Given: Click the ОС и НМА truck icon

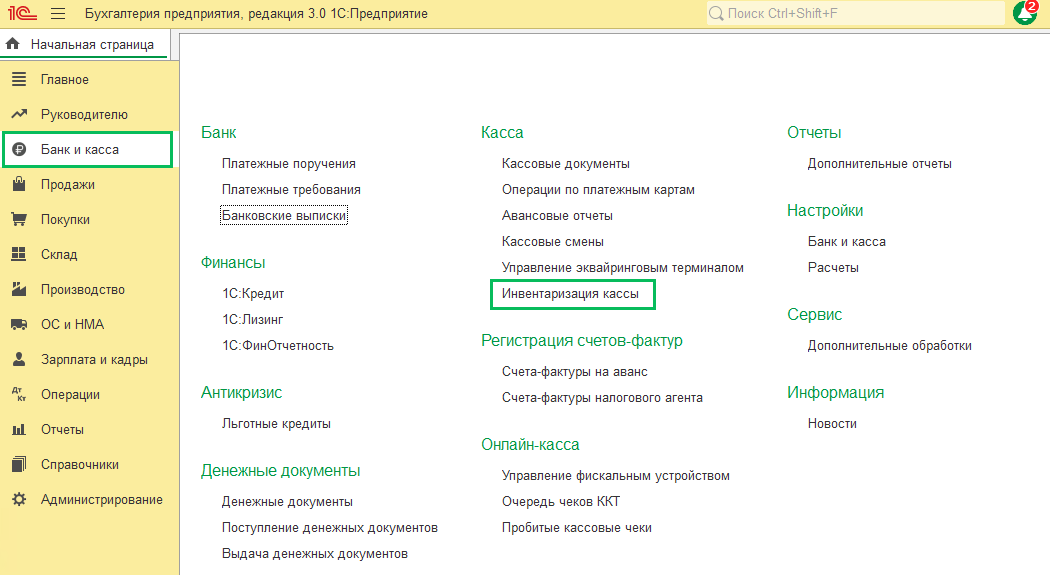Looking at the screenshot, I should click(x=19, y=324).
